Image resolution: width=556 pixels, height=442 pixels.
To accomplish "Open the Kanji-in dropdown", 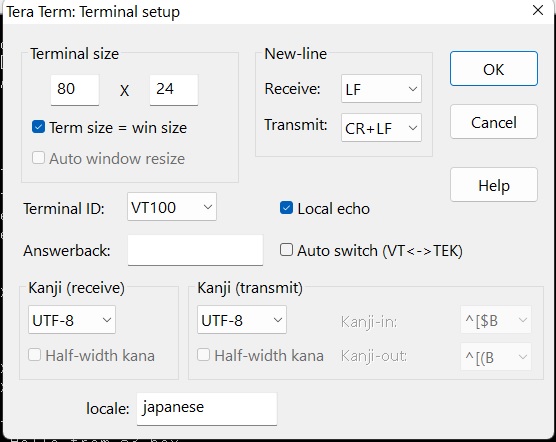I will [x=496, y=320].
